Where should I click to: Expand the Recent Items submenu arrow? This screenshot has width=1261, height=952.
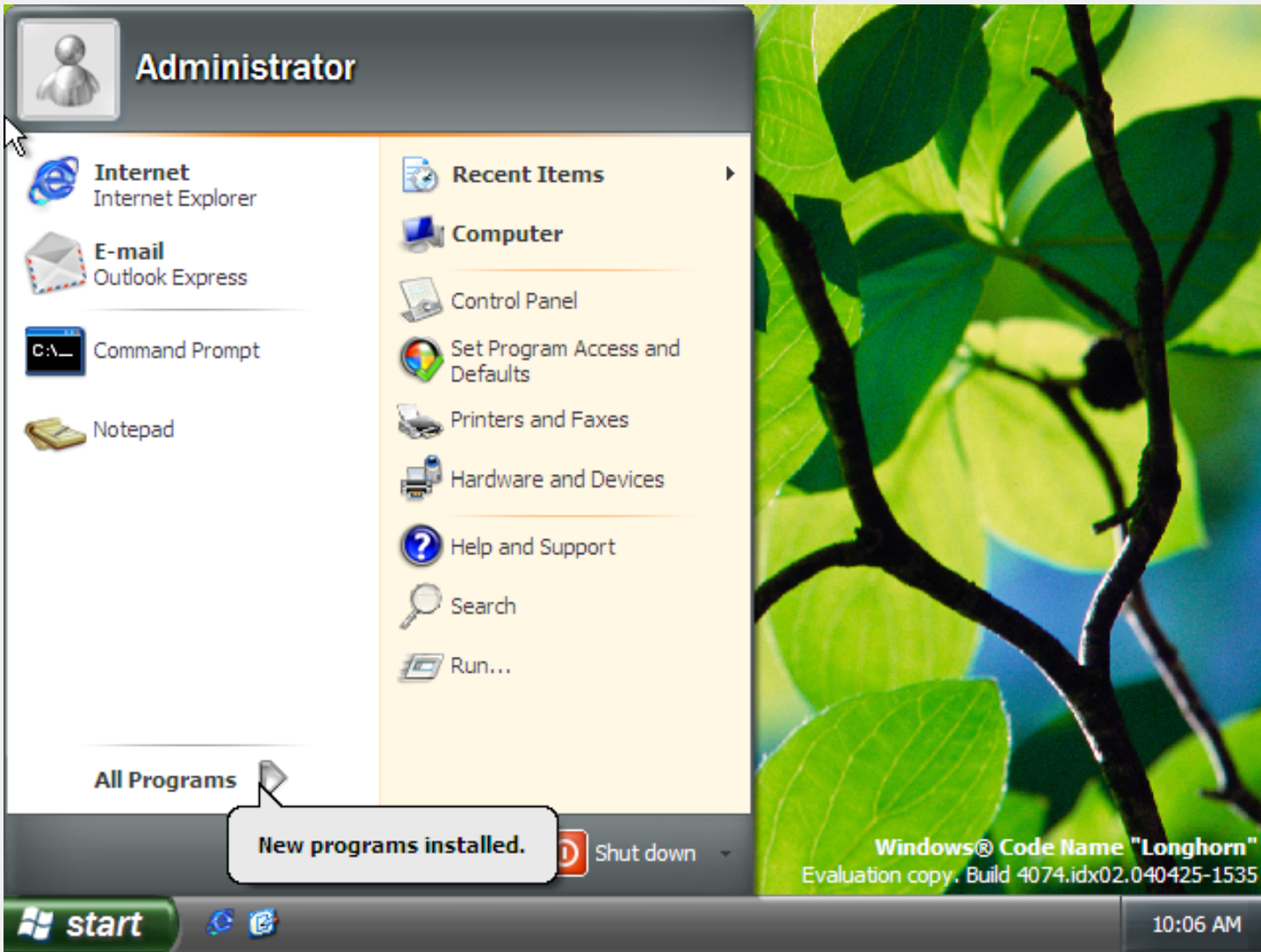(x=730, y=174)
